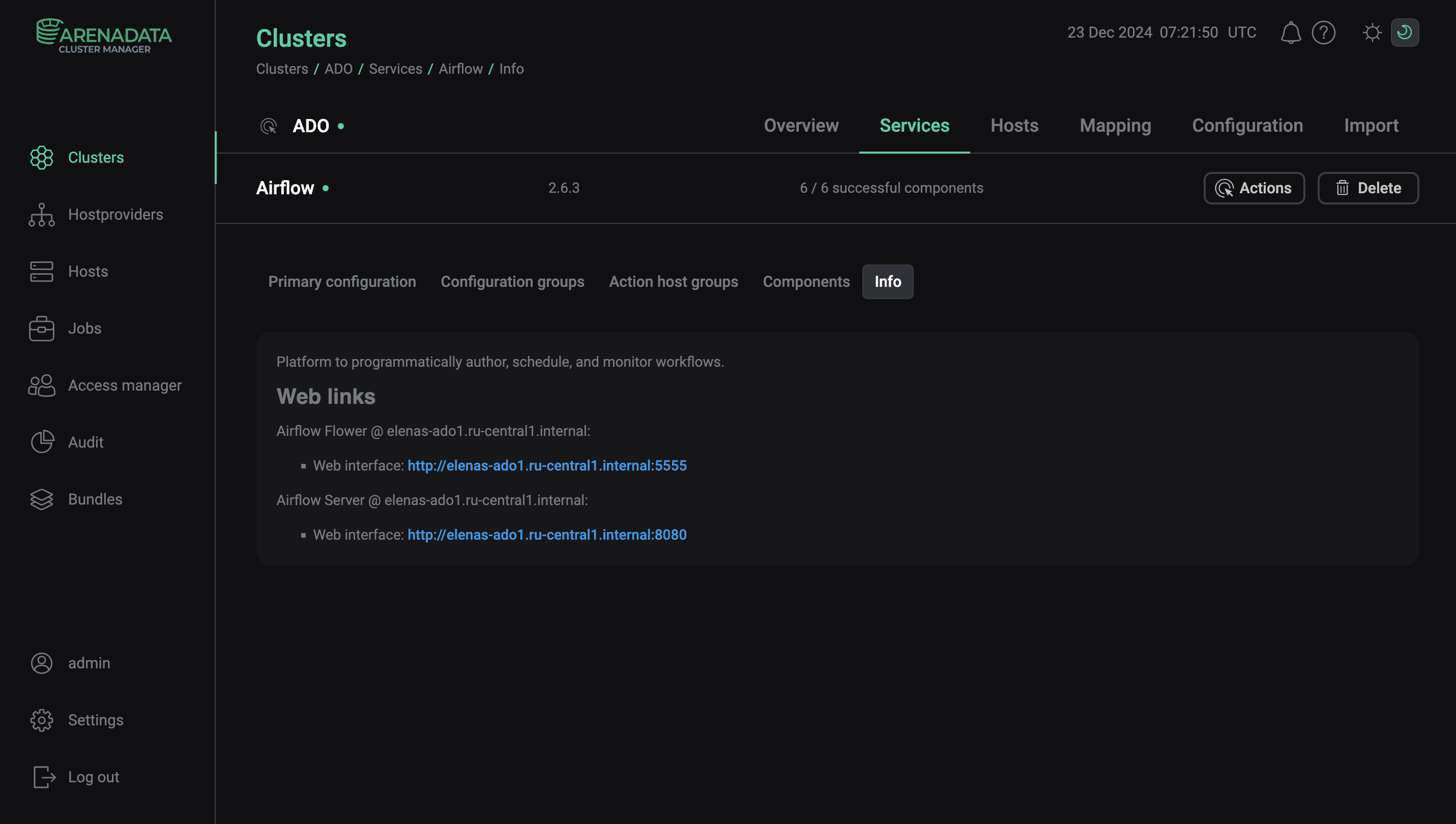
Task: Open Airflow Flower web link port 5555
Action: click(x=547, y=466)
